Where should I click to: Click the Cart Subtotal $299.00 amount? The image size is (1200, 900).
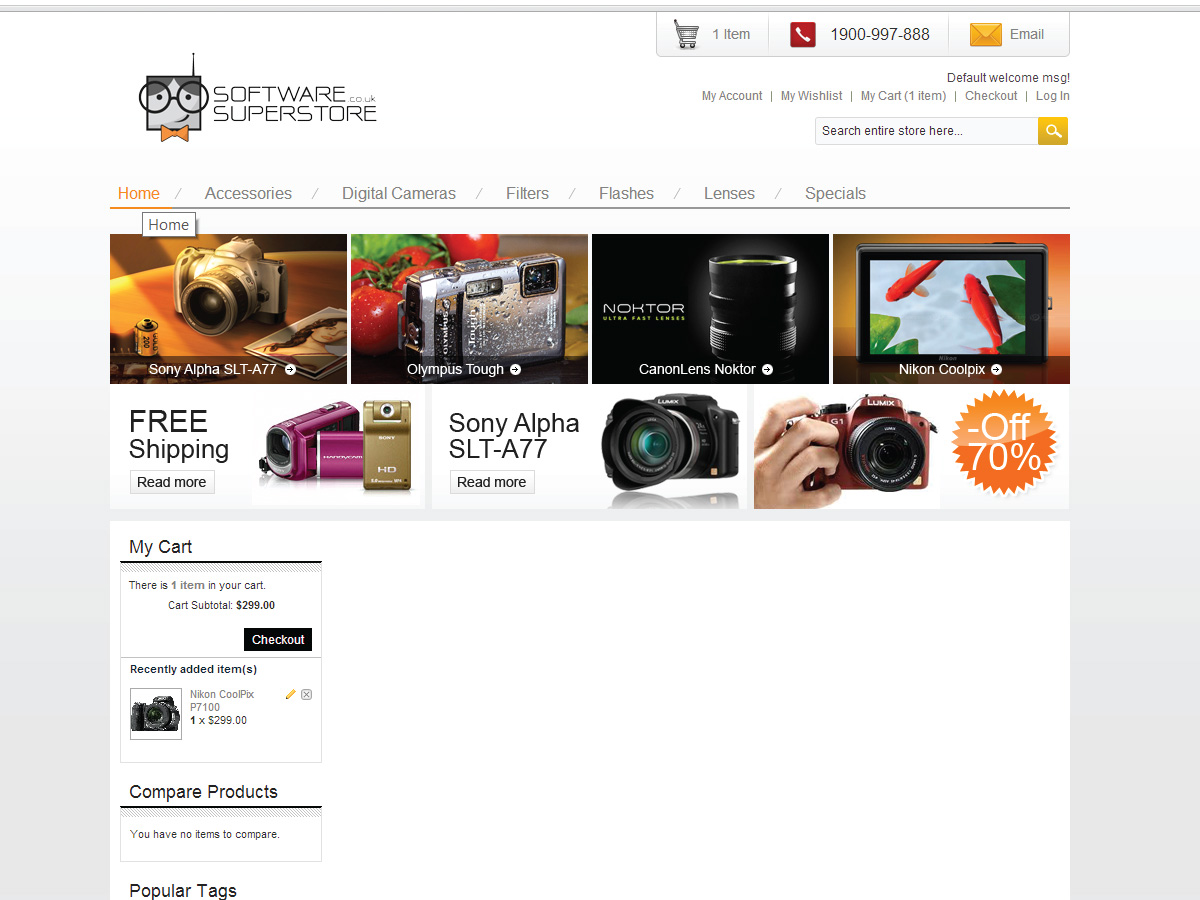click(x=255, y=605)
